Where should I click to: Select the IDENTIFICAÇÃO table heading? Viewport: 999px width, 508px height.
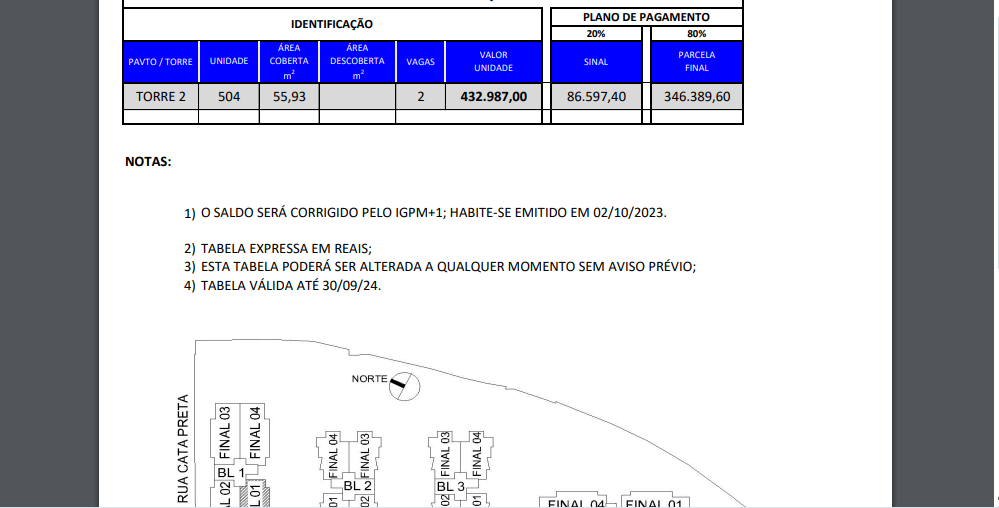pos(332,24)
